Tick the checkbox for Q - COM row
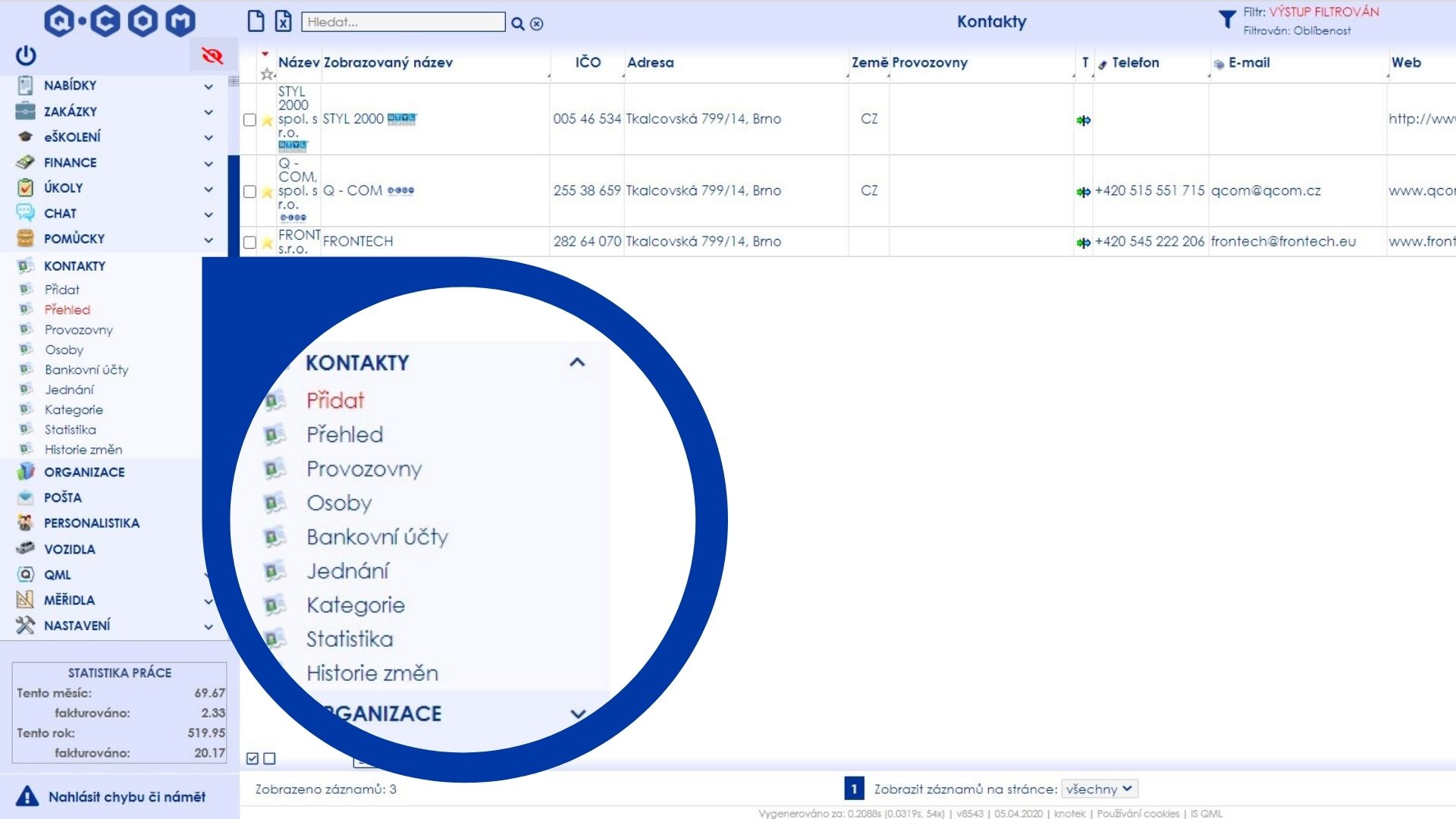 point(249,192)
